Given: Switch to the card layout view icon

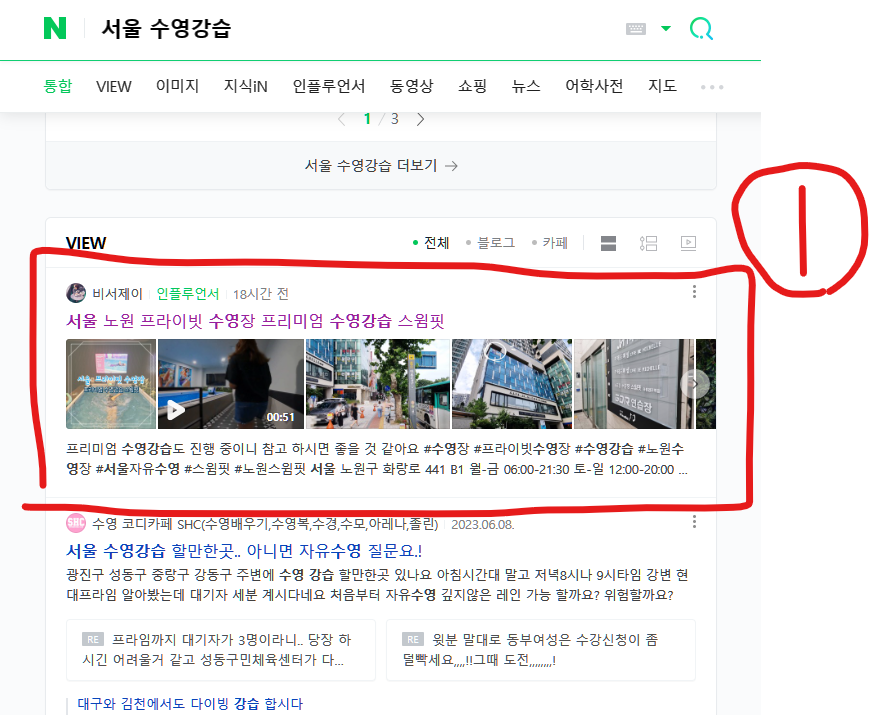Looking at the screenshot, I should click(x=609, y=243).
